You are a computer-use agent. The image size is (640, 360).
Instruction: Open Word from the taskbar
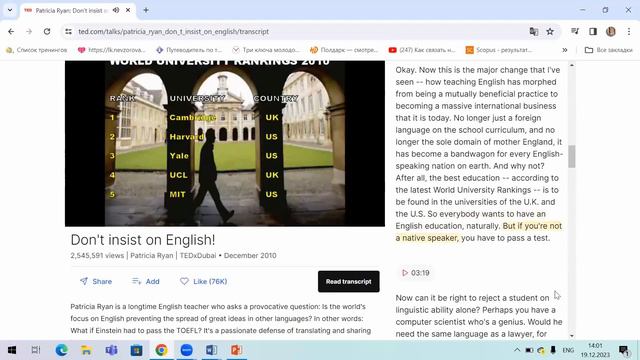211,350
